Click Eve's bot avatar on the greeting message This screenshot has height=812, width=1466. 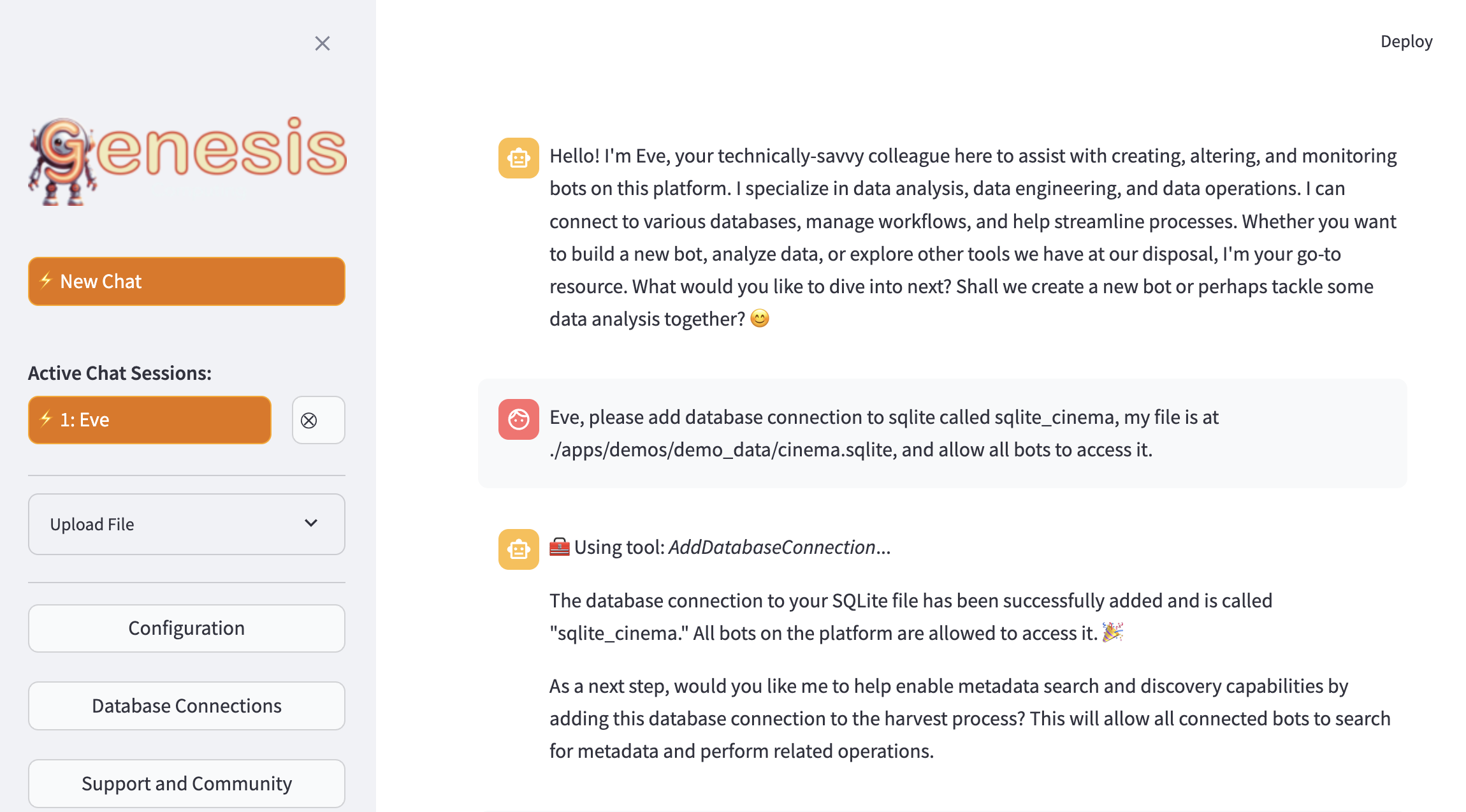[518, 158]
